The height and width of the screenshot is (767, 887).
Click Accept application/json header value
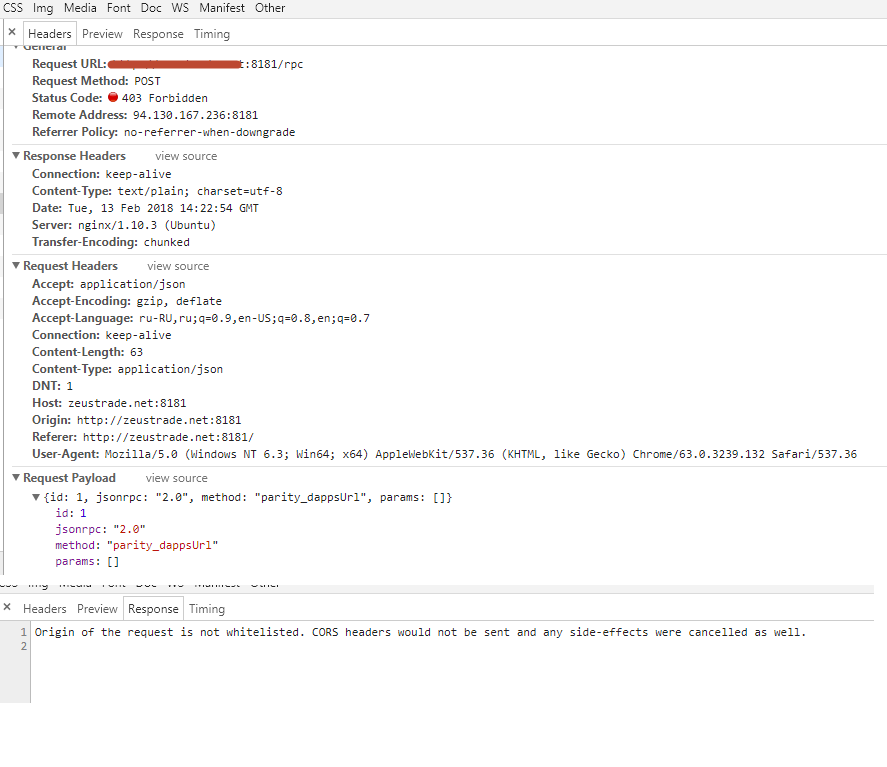(132, 284)
